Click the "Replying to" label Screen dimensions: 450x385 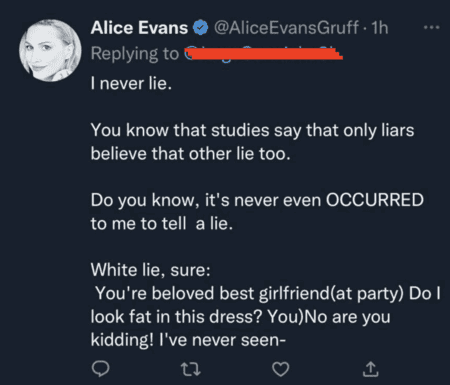click(135, 54)
